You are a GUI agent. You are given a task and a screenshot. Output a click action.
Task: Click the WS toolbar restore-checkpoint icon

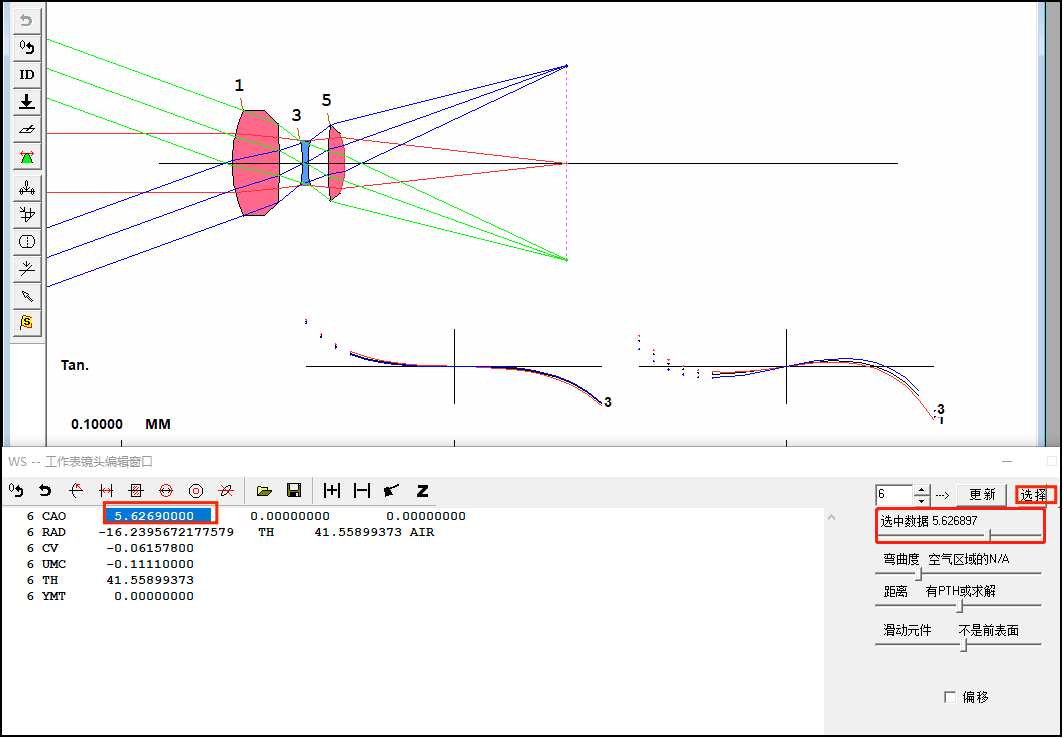16,490
